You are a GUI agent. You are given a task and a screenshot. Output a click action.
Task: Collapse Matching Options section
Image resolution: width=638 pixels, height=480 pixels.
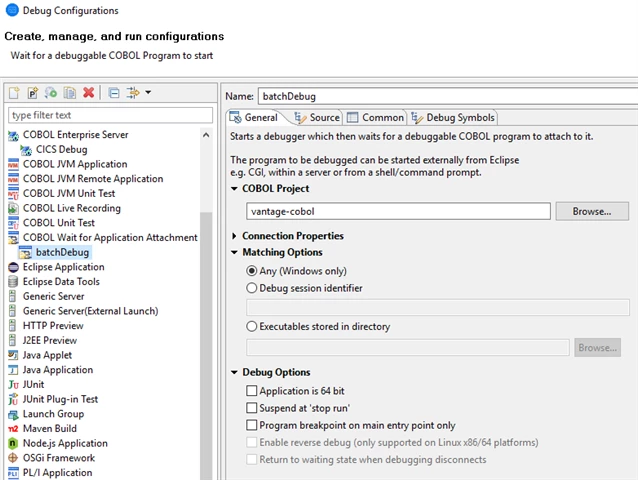tap(234, 252)
